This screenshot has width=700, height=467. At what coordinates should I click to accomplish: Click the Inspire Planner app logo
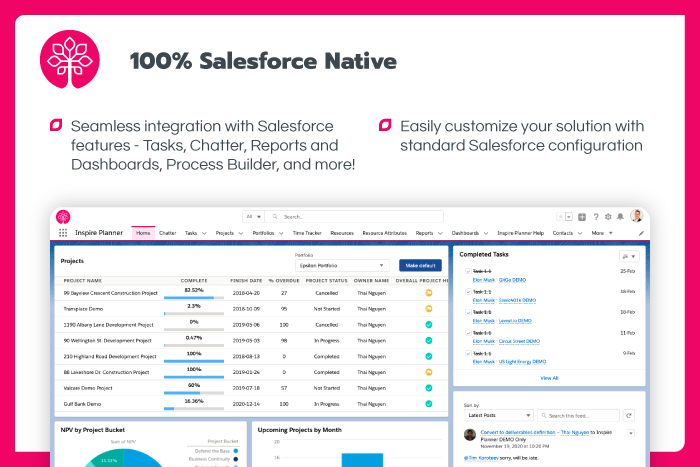[x=63, y=217]
